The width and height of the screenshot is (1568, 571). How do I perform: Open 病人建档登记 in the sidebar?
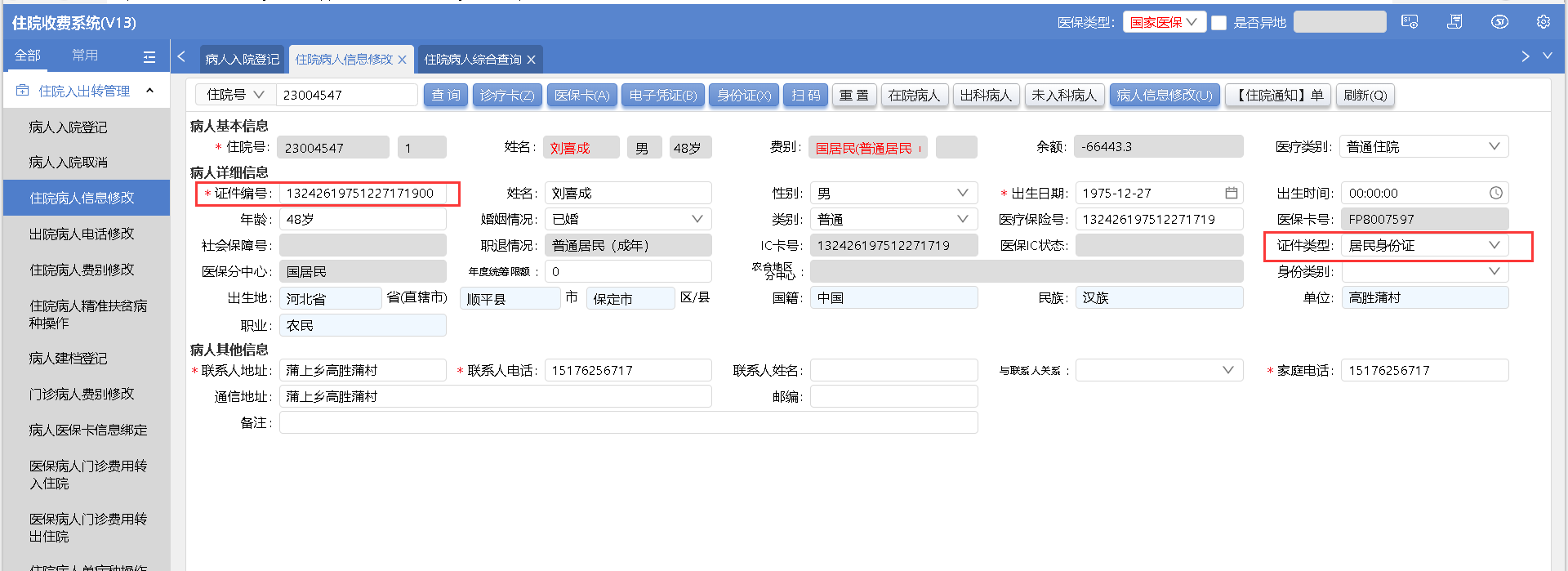pos(87,358)
